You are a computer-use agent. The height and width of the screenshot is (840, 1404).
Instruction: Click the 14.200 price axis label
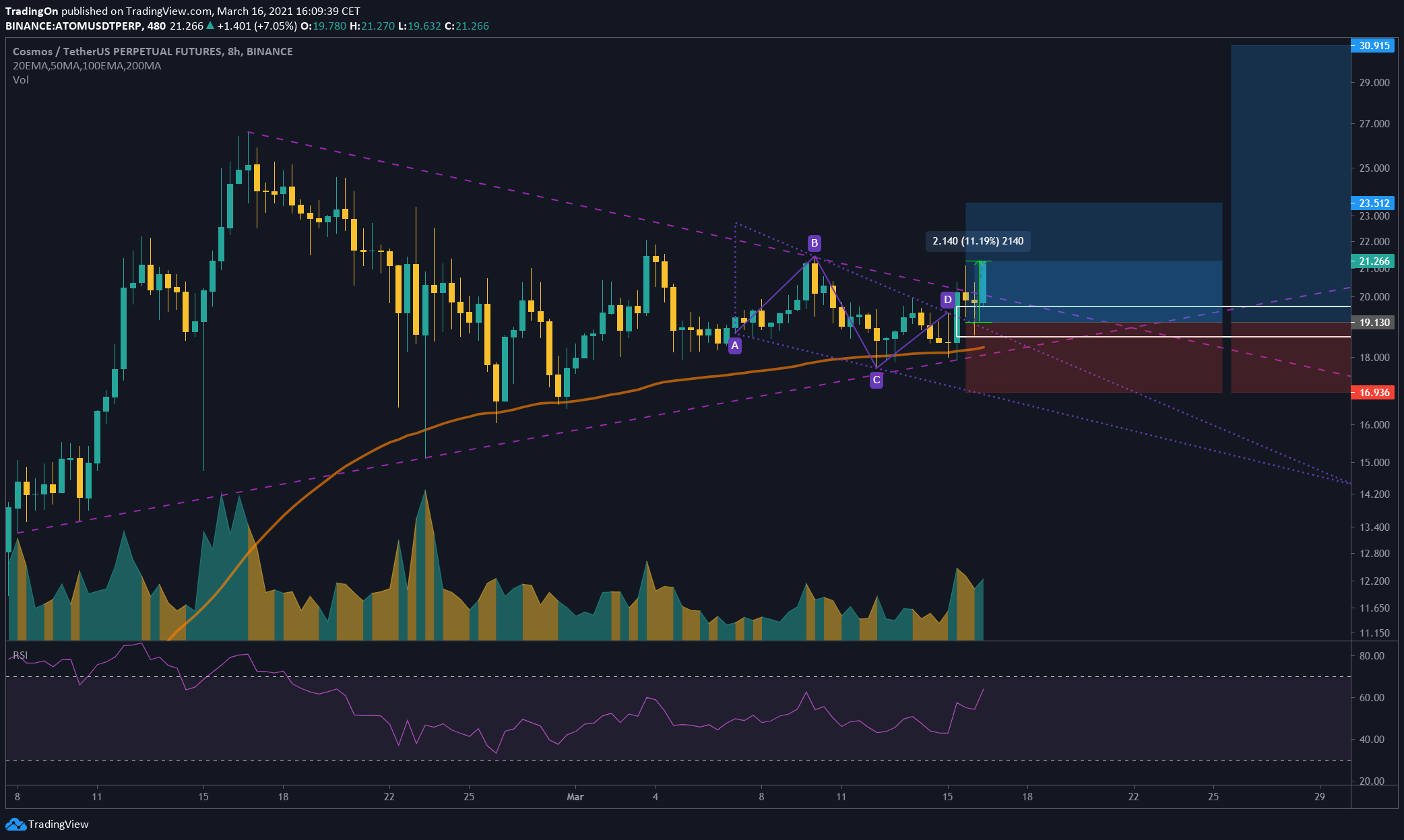click(x=1374, y=494)
